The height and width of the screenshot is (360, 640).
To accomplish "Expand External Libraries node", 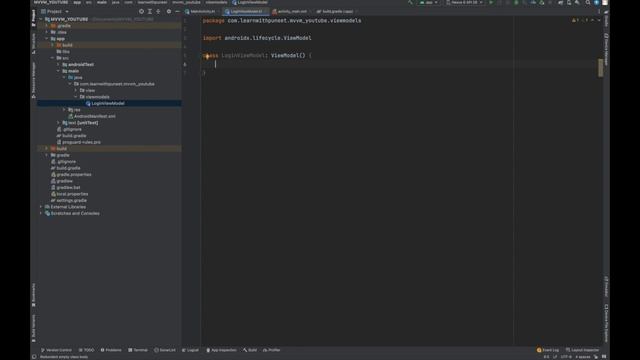I will [x=41, y=207].
